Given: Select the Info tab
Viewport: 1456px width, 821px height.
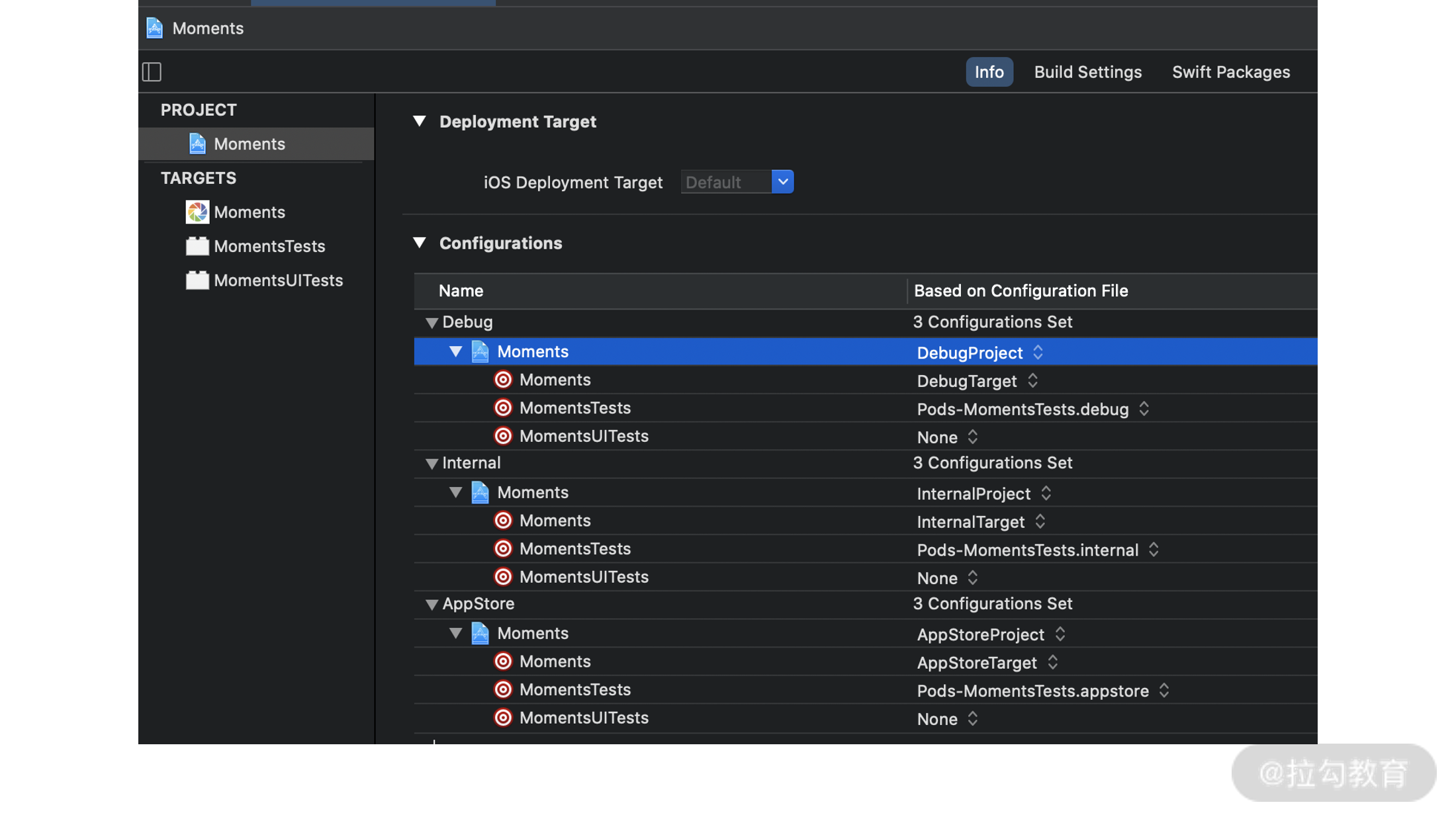Looking at the screenshot, I should pos(989,72).
